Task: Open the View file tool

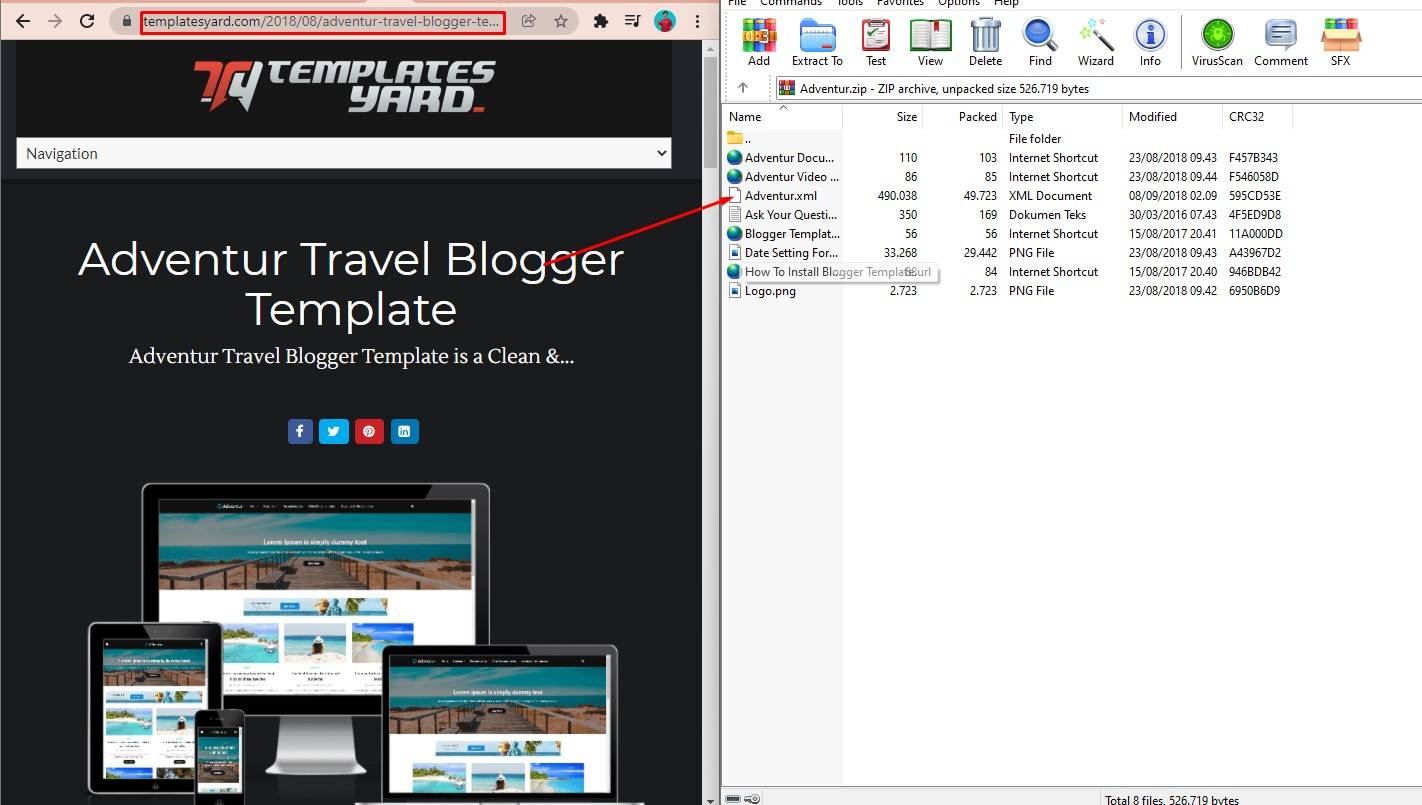Action: [930, 42]
